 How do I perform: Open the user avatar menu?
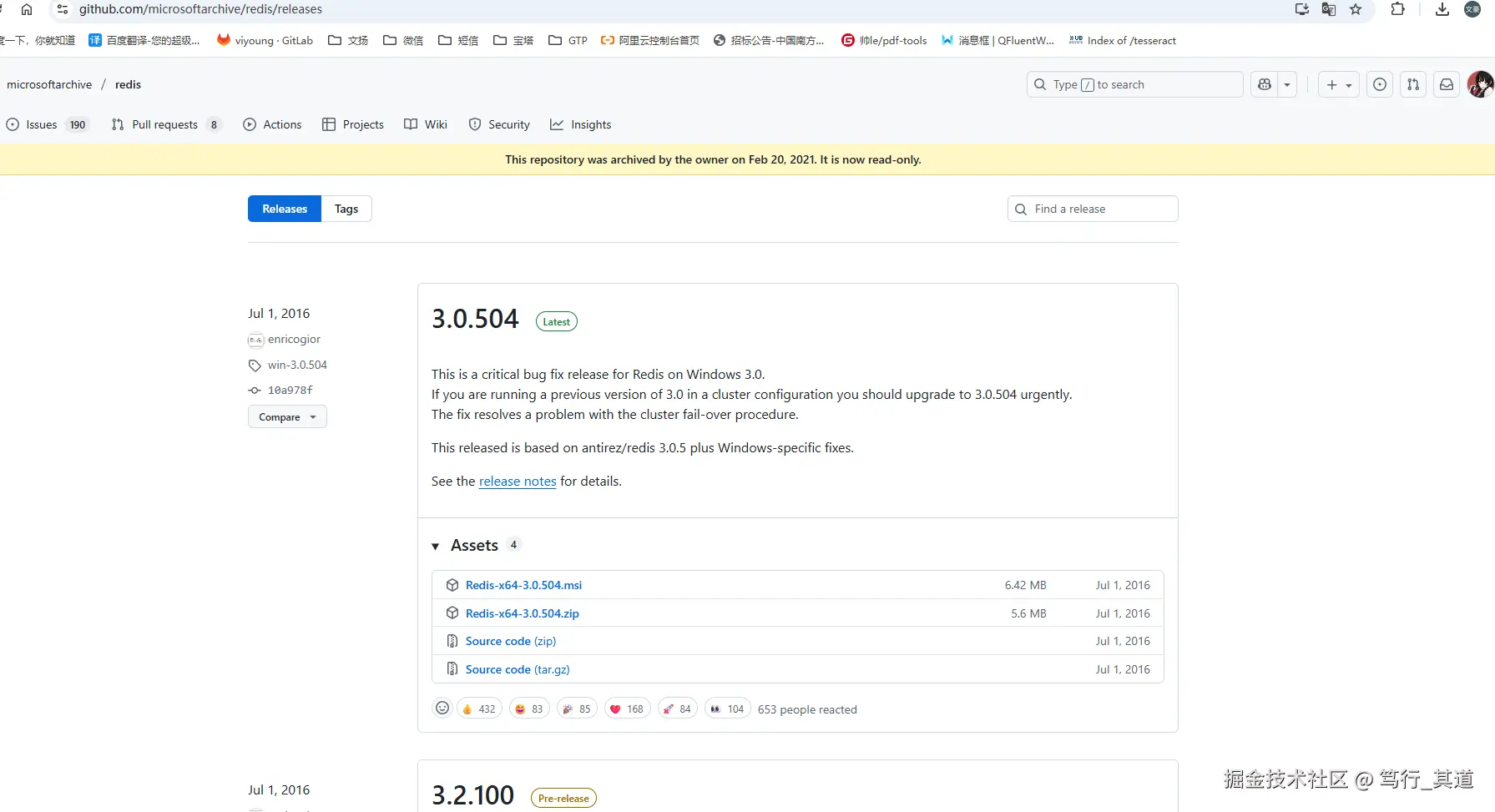coord(1481,84)
